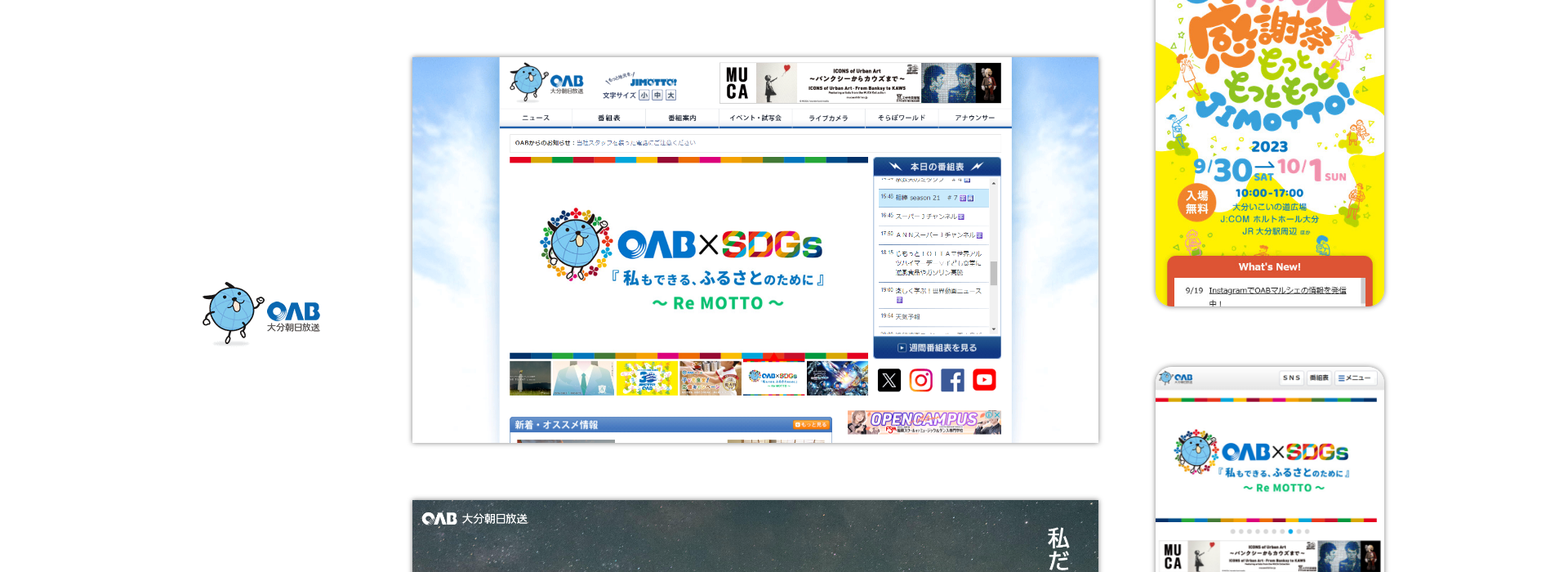The height and width of the screenshot is (572, 1568).
Task: Open the Facebook social icon
Action: (952, 380)
